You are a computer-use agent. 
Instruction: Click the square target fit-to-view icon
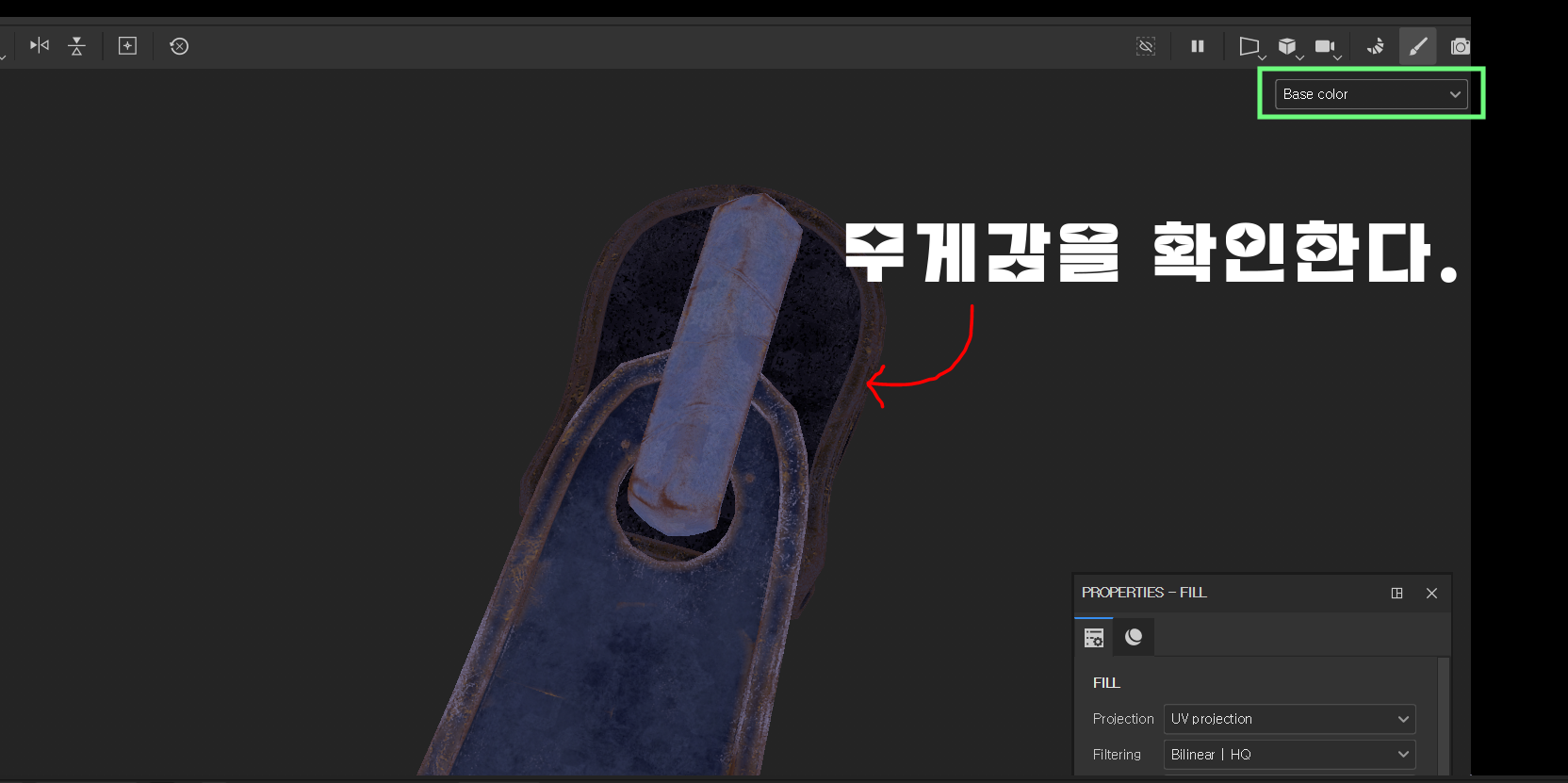127,45
